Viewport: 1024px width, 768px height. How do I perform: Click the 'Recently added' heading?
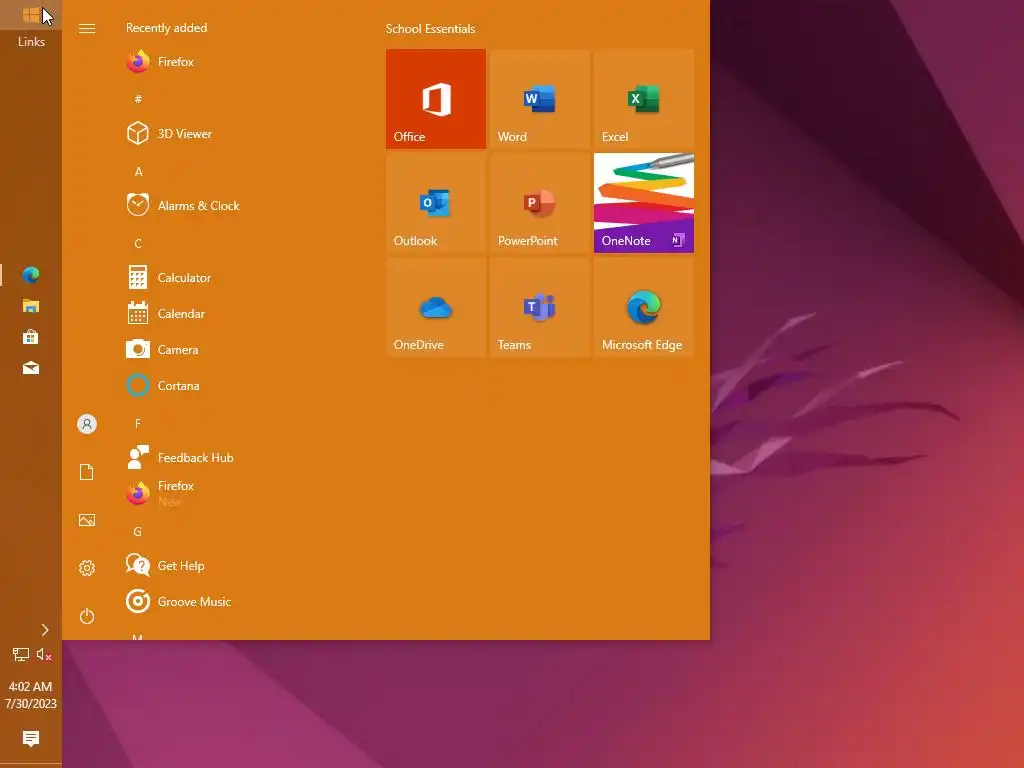(167, 28)
